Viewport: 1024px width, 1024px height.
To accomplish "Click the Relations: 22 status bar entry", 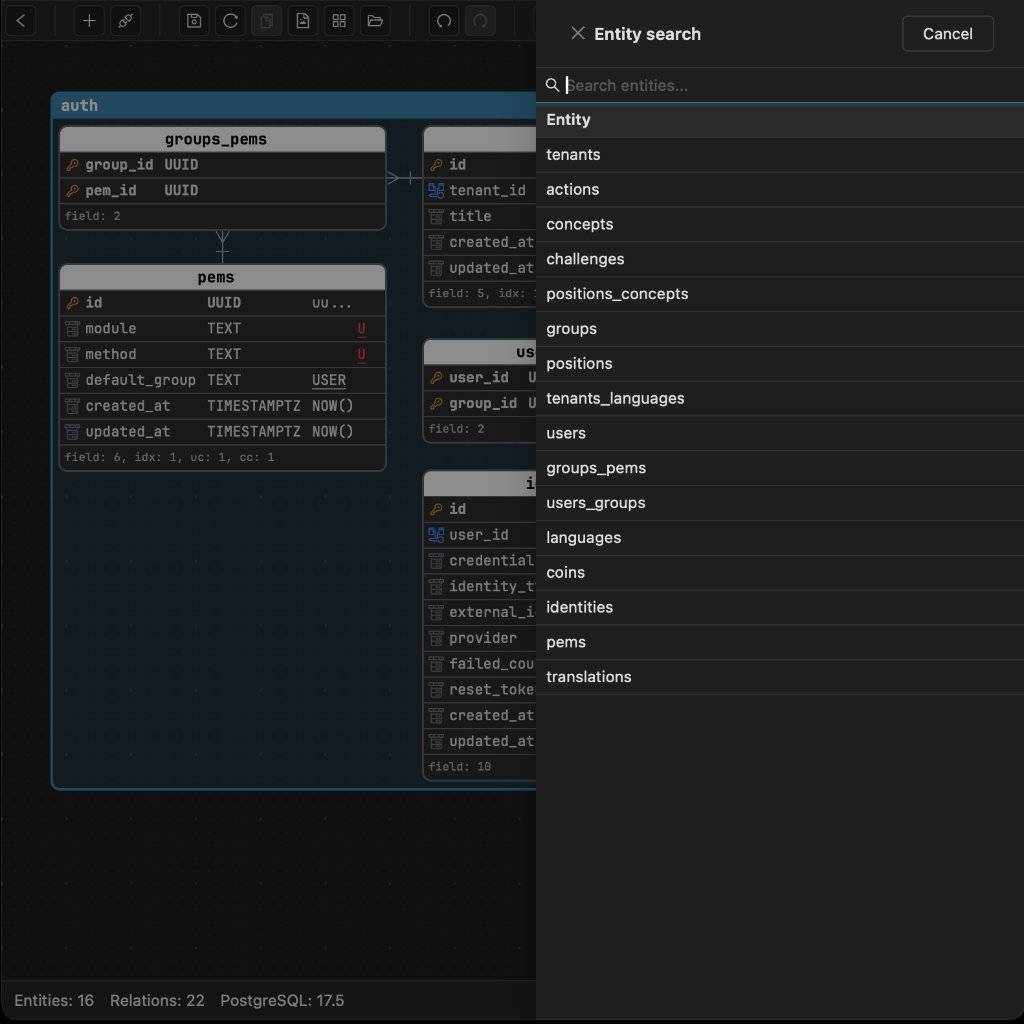I will tap(157, 1000).
